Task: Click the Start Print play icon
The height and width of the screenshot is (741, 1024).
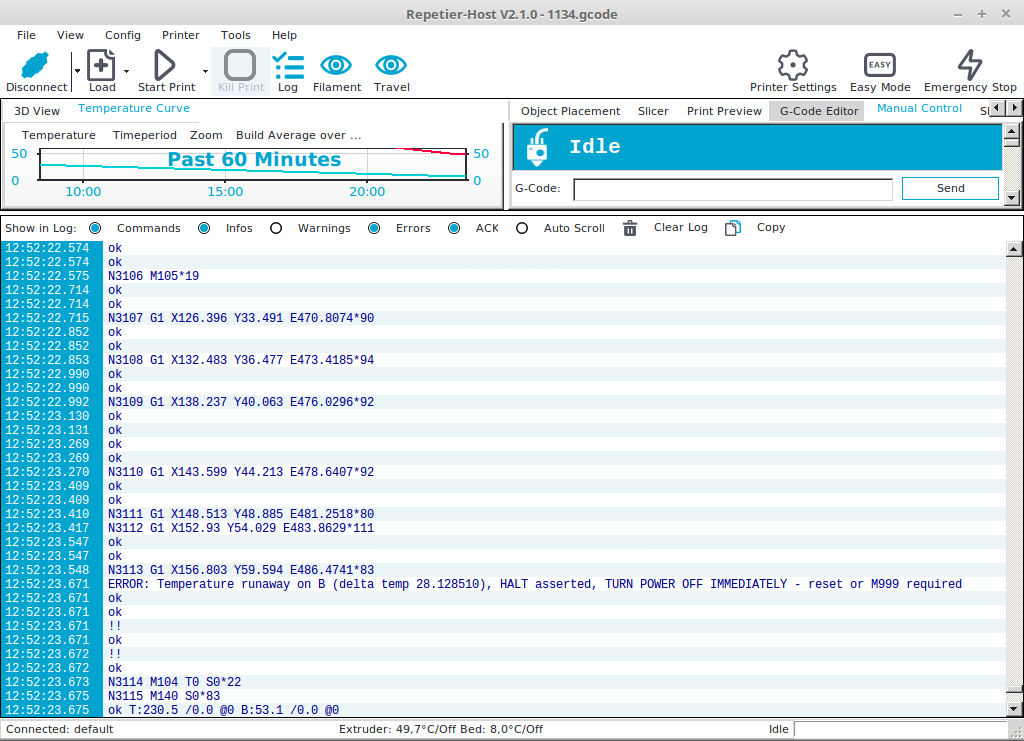Action: point(165,65)
